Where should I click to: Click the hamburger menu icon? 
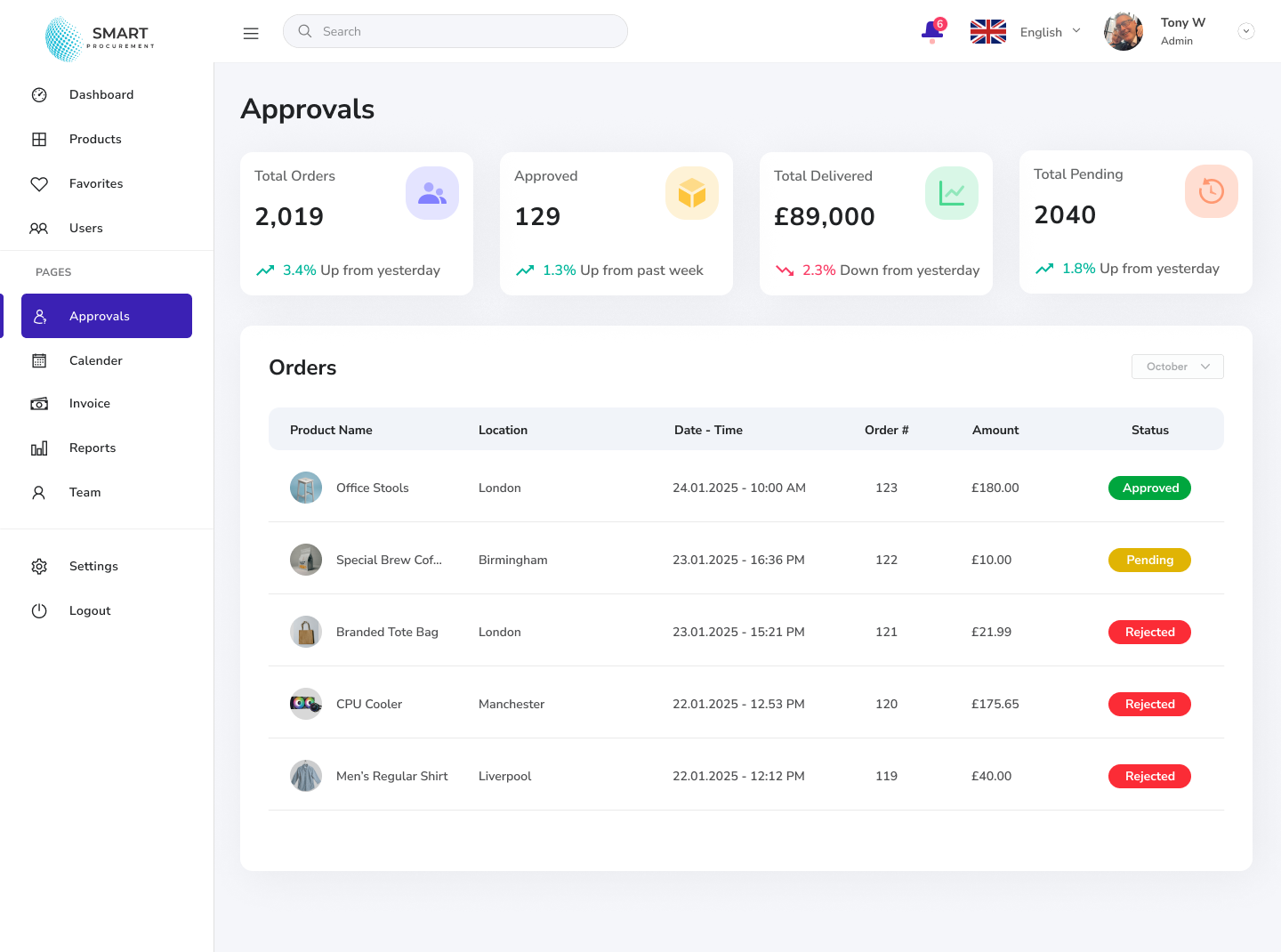pyautogui.click(x=251, y=33)
